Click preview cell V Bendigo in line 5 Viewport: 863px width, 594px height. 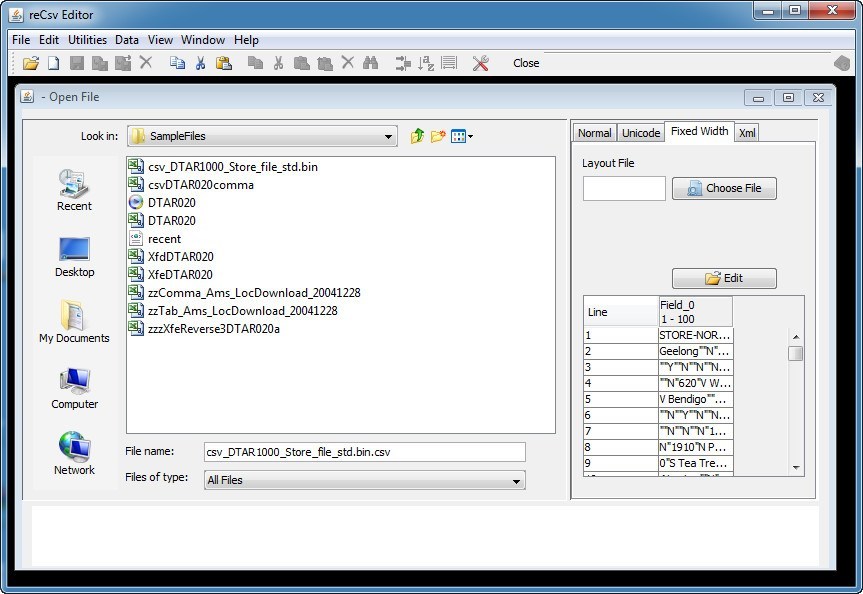(695, 399)
